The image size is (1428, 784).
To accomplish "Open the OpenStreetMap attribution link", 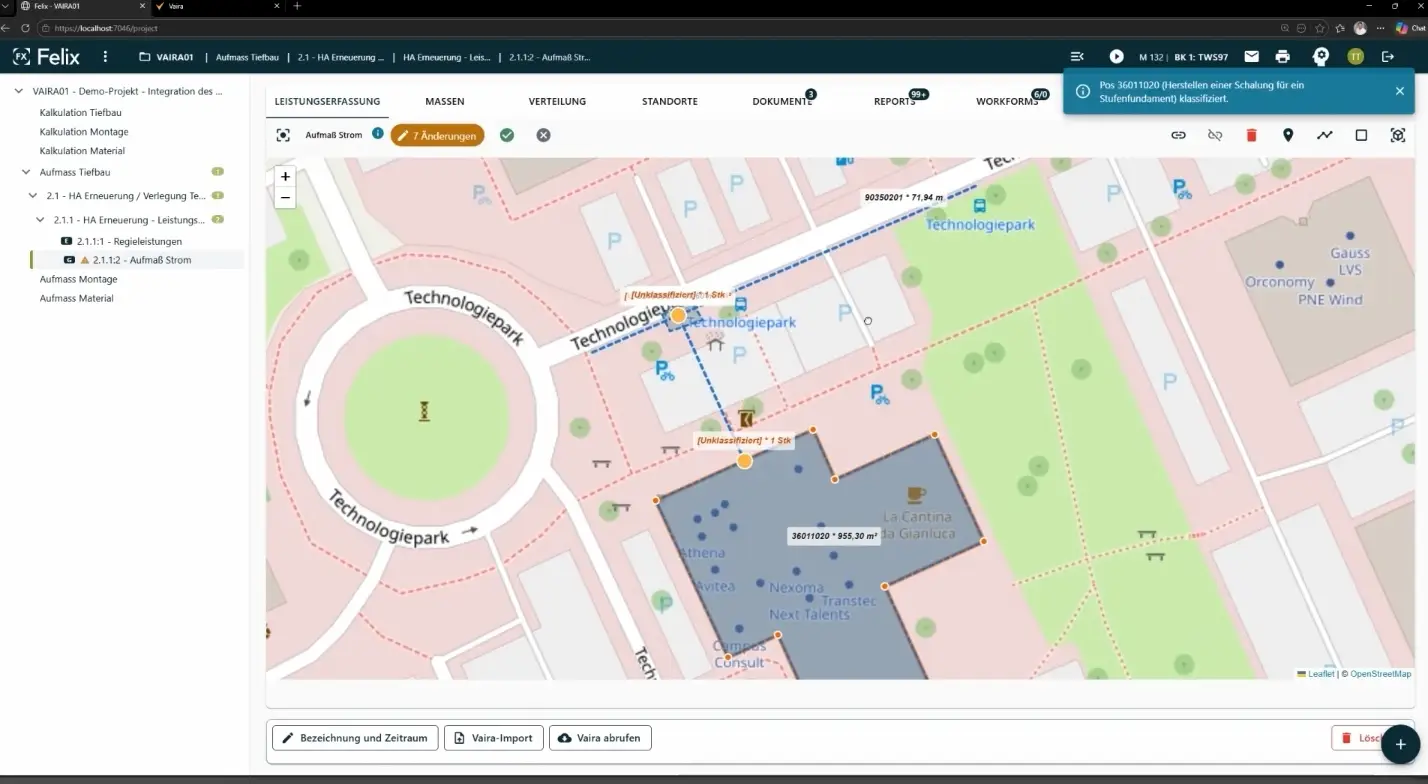I will pos(1380,674).
